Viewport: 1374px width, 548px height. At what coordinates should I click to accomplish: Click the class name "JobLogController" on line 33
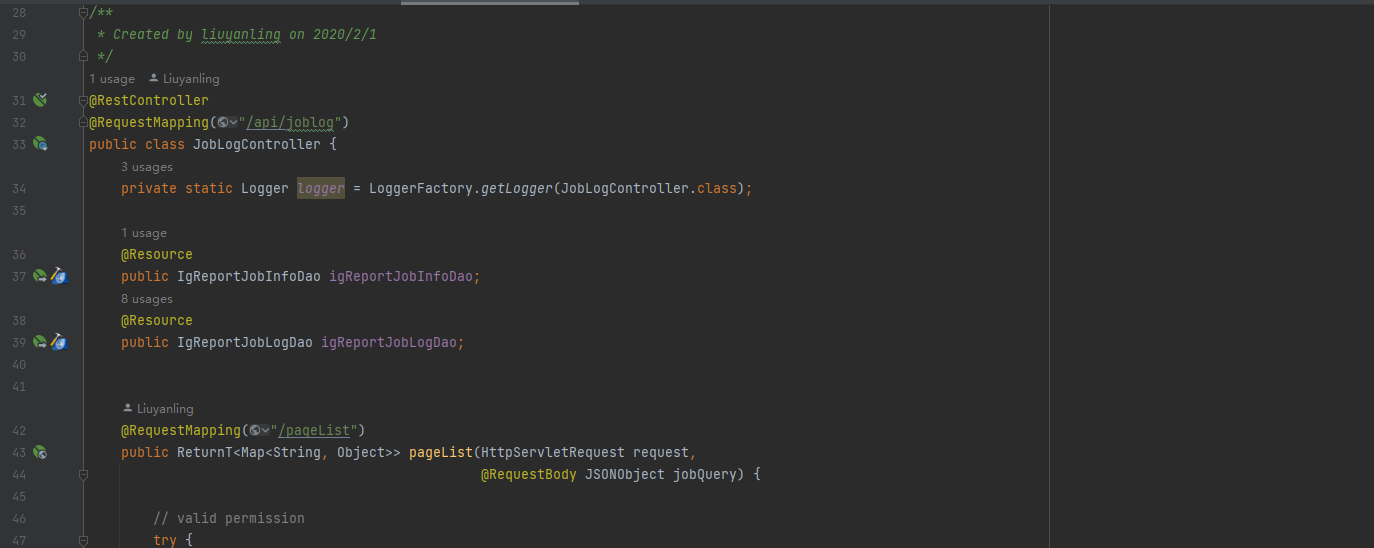(x=257, y=144)
